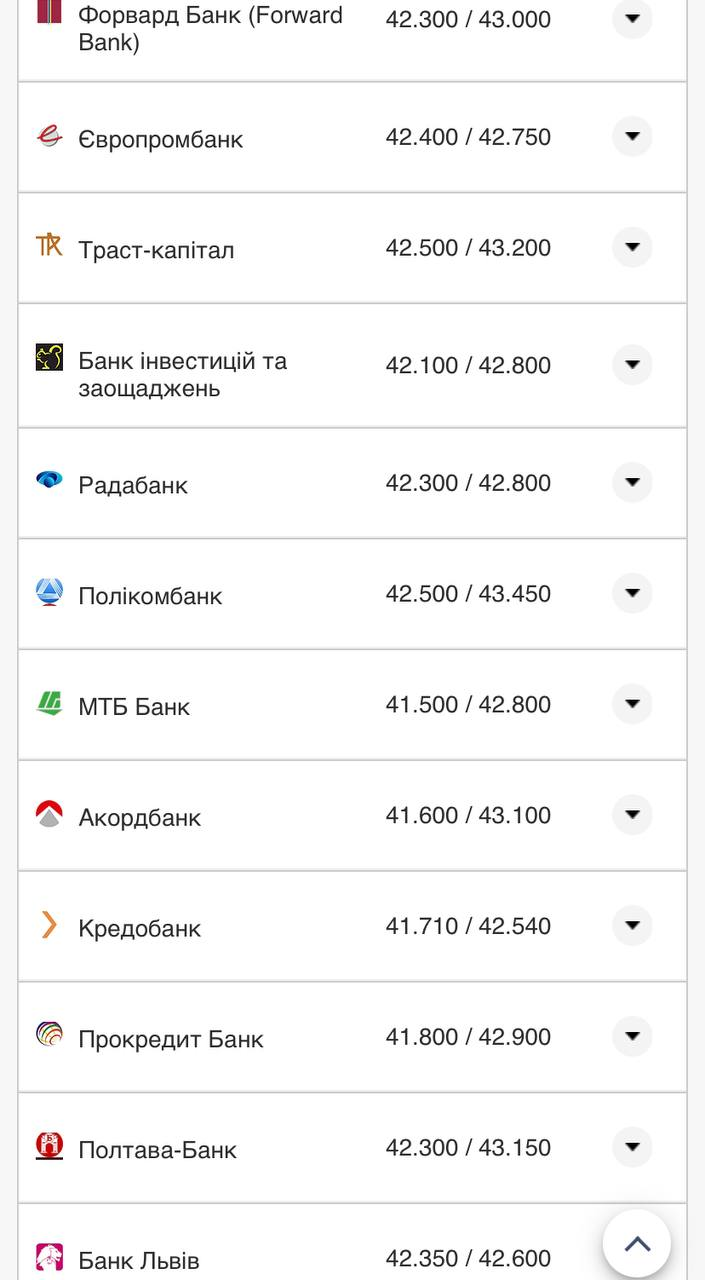The width and height of the screenshot is (705, 1280).
Task: Open the Полікомбанк dropdown arrow
Action: pyautogui.click(x=632, y=593)
